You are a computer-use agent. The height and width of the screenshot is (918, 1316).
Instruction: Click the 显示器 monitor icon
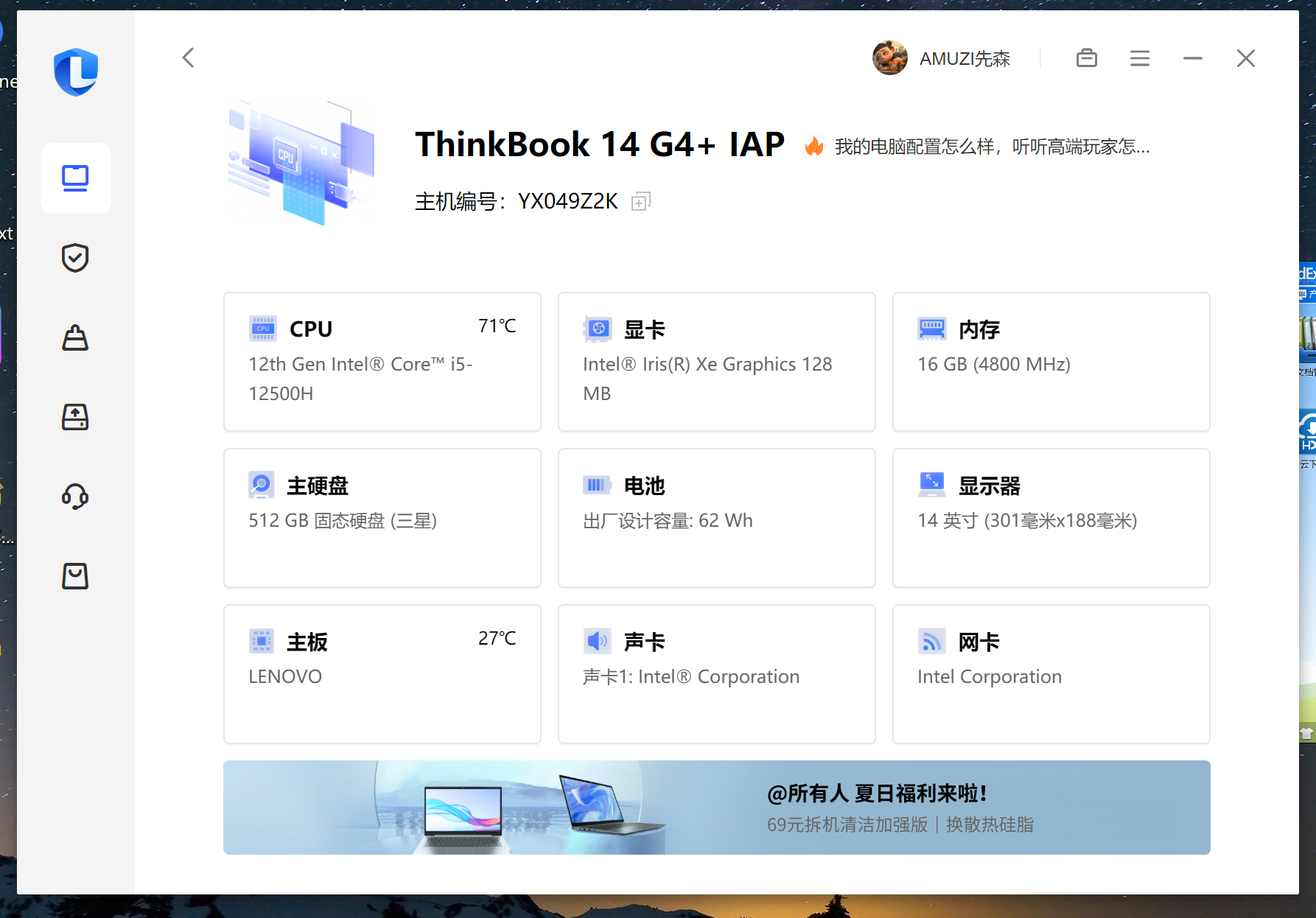(x=931, y=485)
